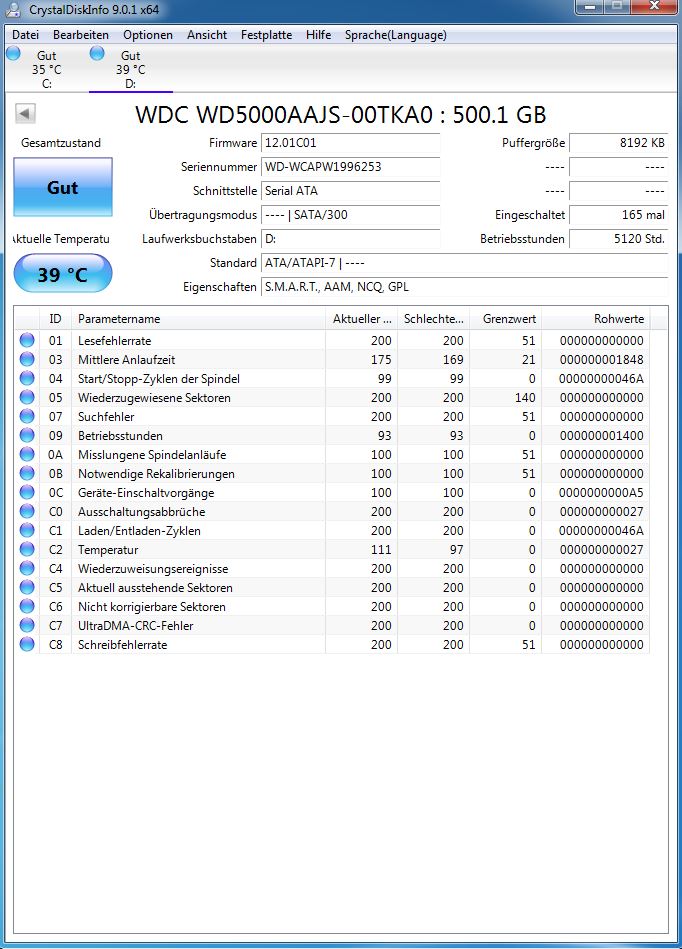Open the Sprache(Language) menu
Image resolution: width=682 pixels, height=949 pixels.
pyautogui.click(x=395, y=35)
